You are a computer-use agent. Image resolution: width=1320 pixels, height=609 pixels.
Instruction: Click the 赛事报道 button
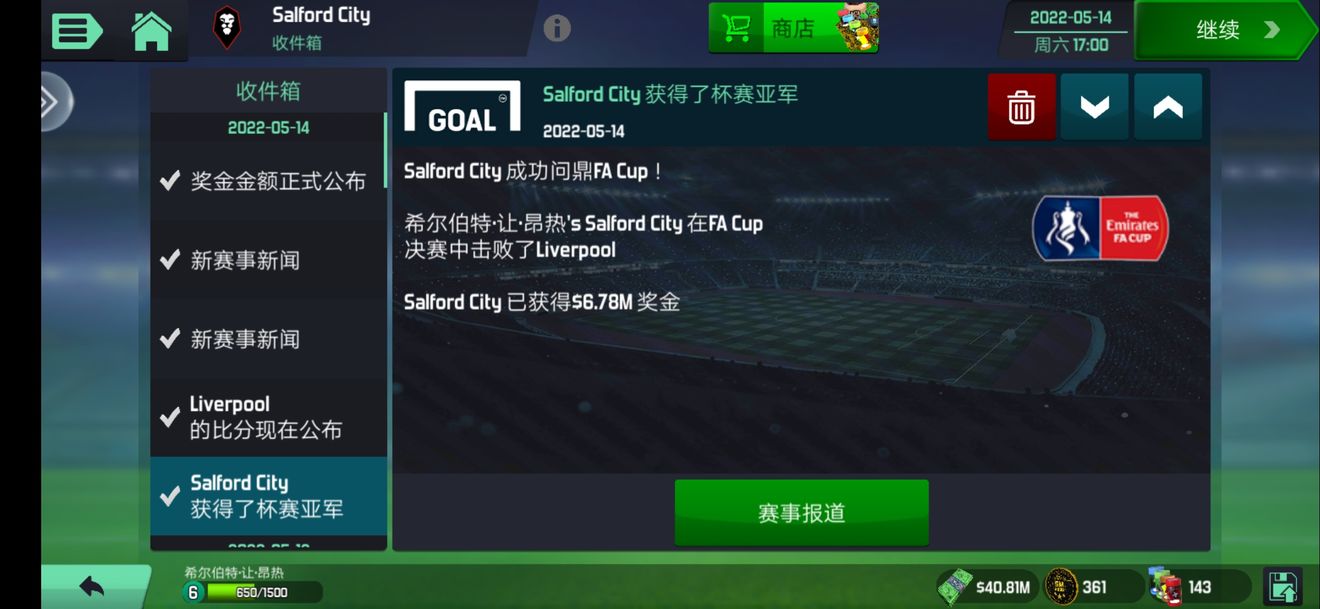point(802,513)
